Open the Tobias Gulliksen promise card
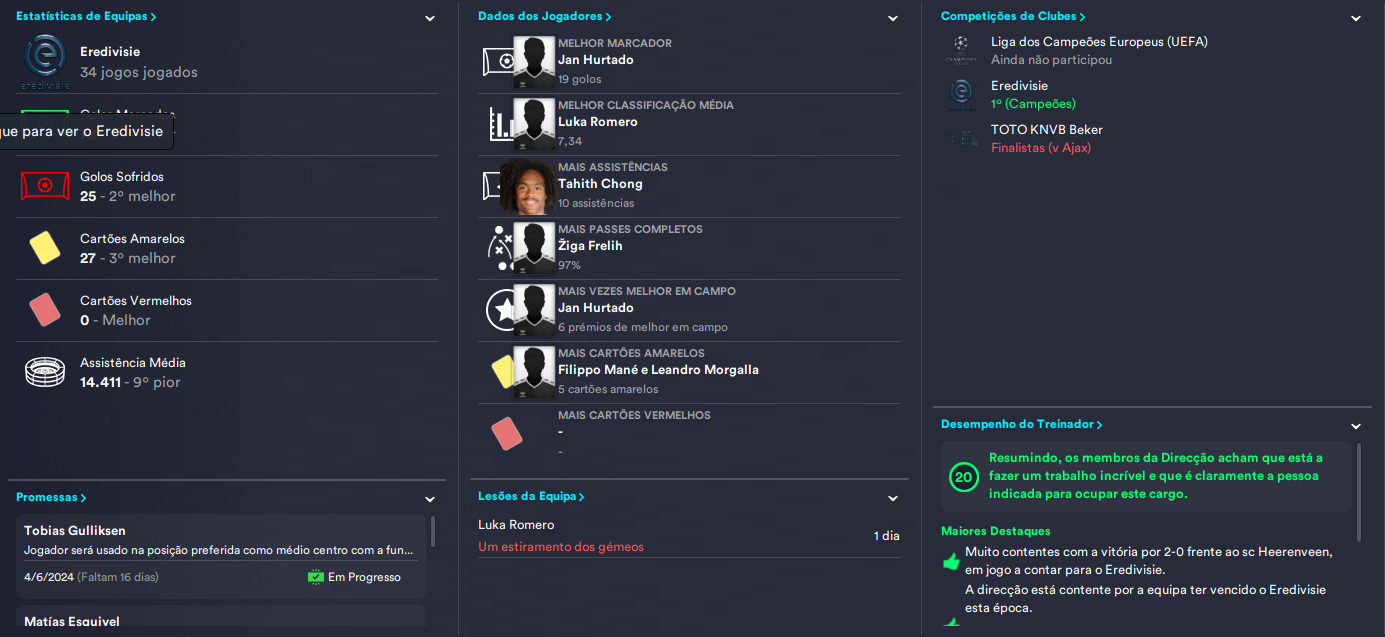The width and height of the screenshot is (1385, 637). point(221,556)
